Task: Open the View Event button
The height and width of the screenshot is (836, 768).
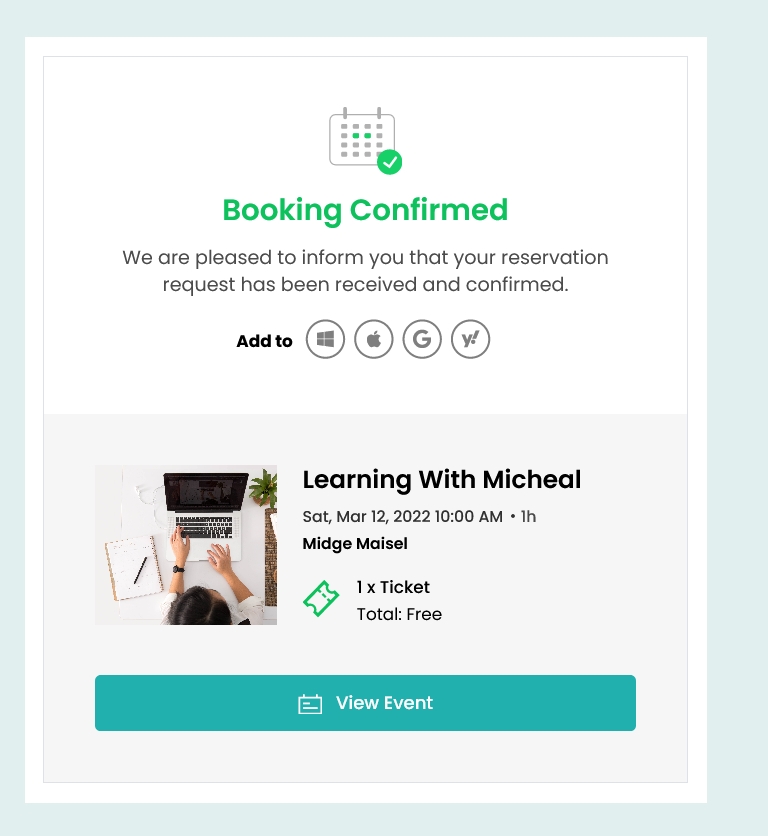Action: click(x=365, y=703)
